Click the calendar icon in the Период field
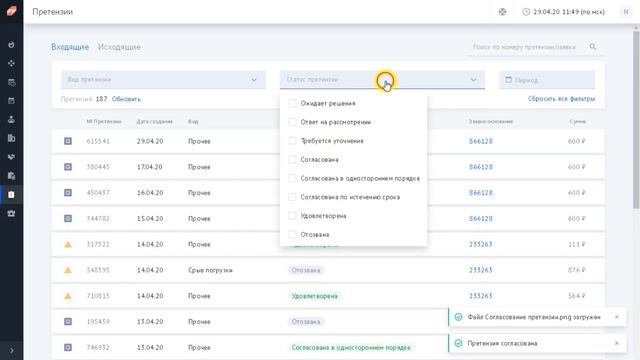640x360 pixels. tap(509, 80)
